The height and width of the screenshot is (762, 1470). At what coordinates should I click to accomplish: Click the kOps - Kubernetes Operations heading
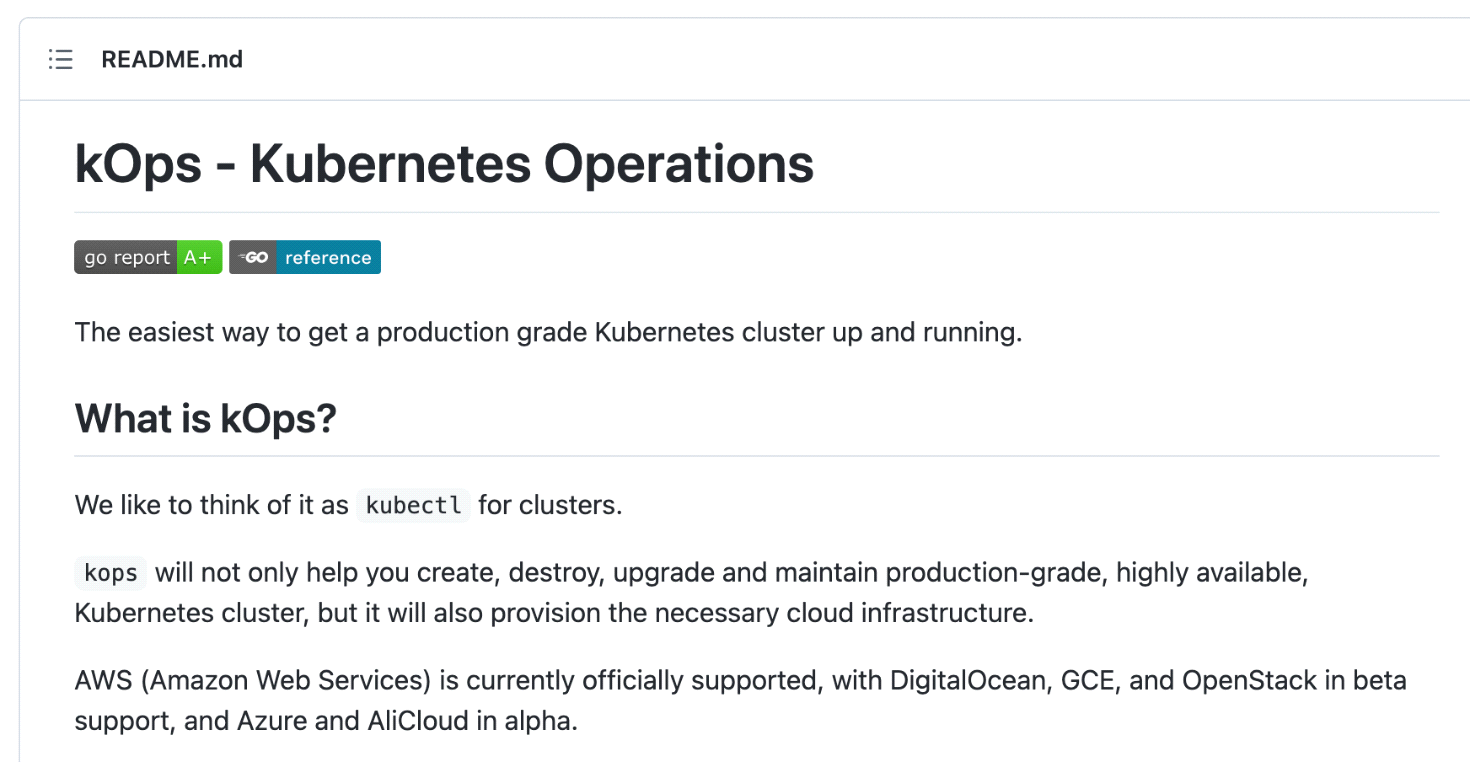pos(444,164)
